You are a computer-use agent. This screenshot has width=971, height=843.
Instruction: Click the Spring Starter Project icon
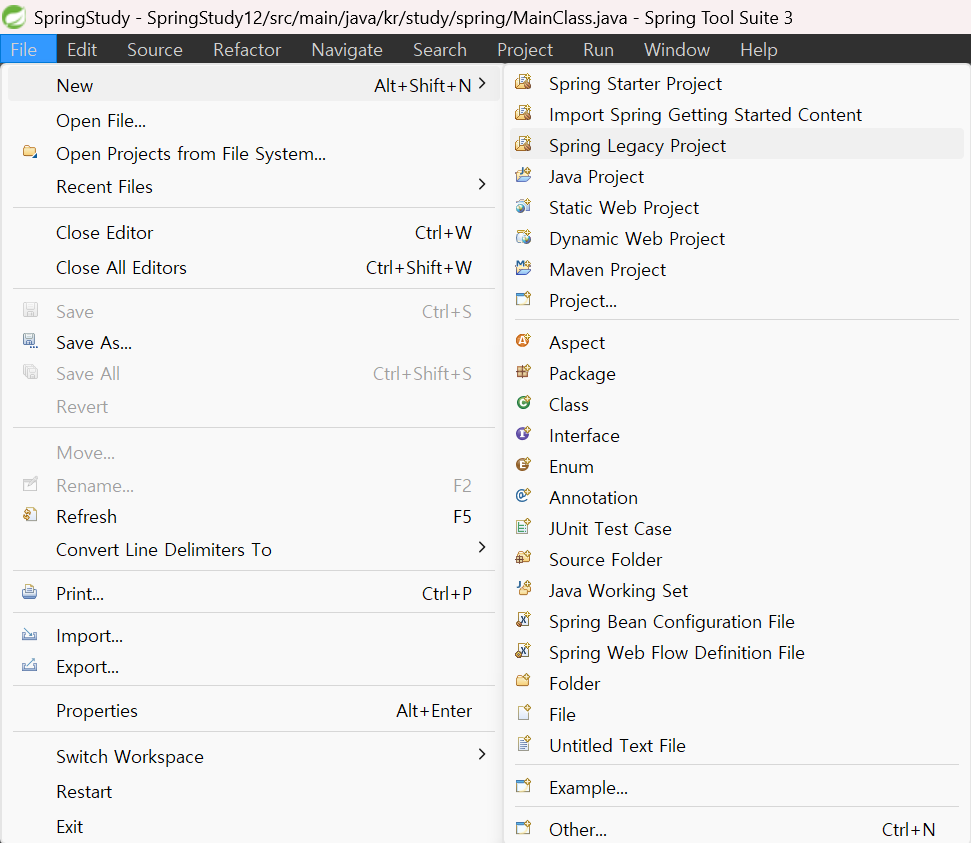pyautogui.click(x=523, y=82)
